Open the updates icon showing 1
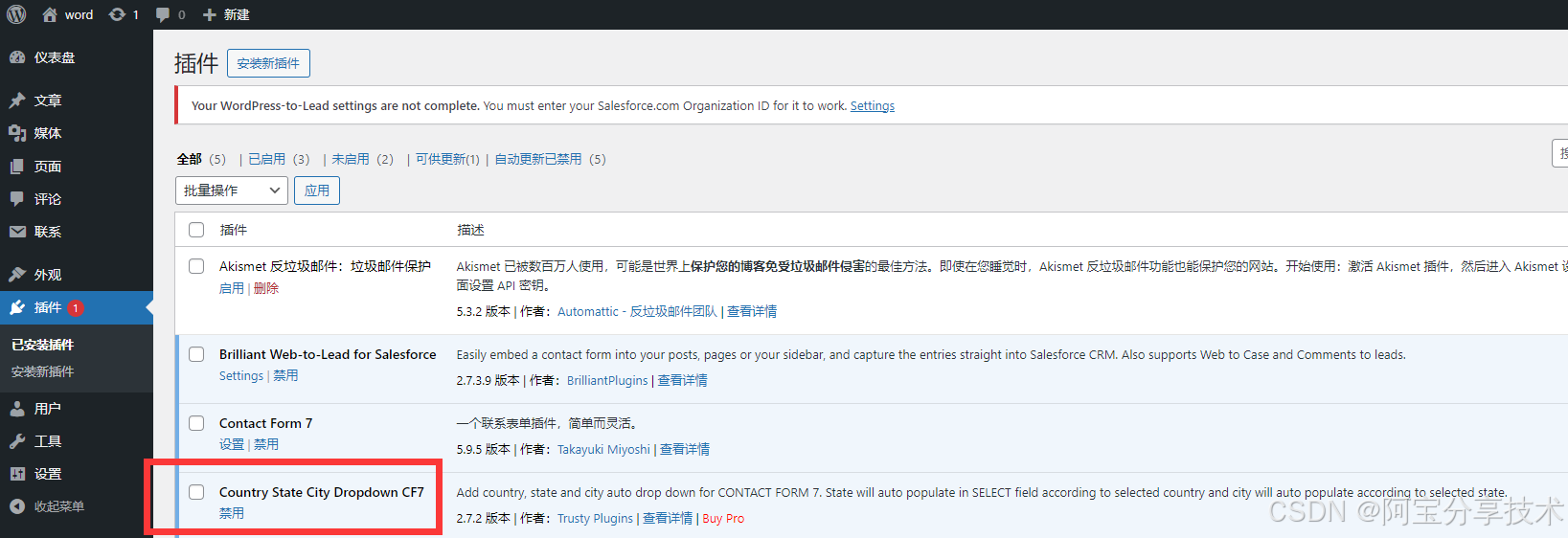 tap(117, 14)
